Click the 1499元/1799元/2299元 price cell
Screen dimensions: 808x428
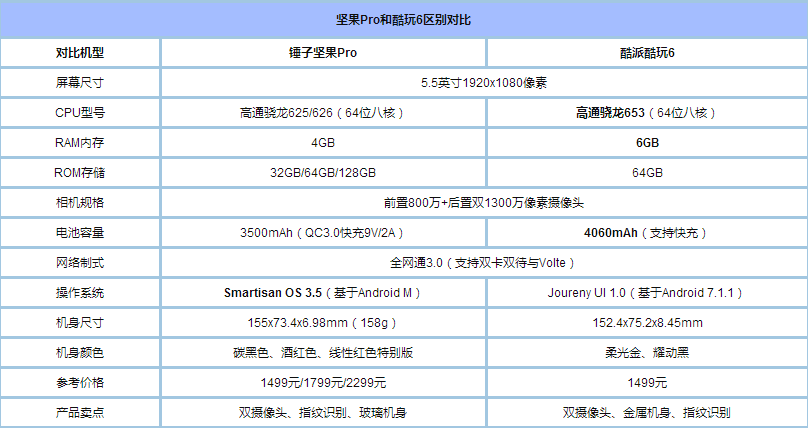pos(323,383)
